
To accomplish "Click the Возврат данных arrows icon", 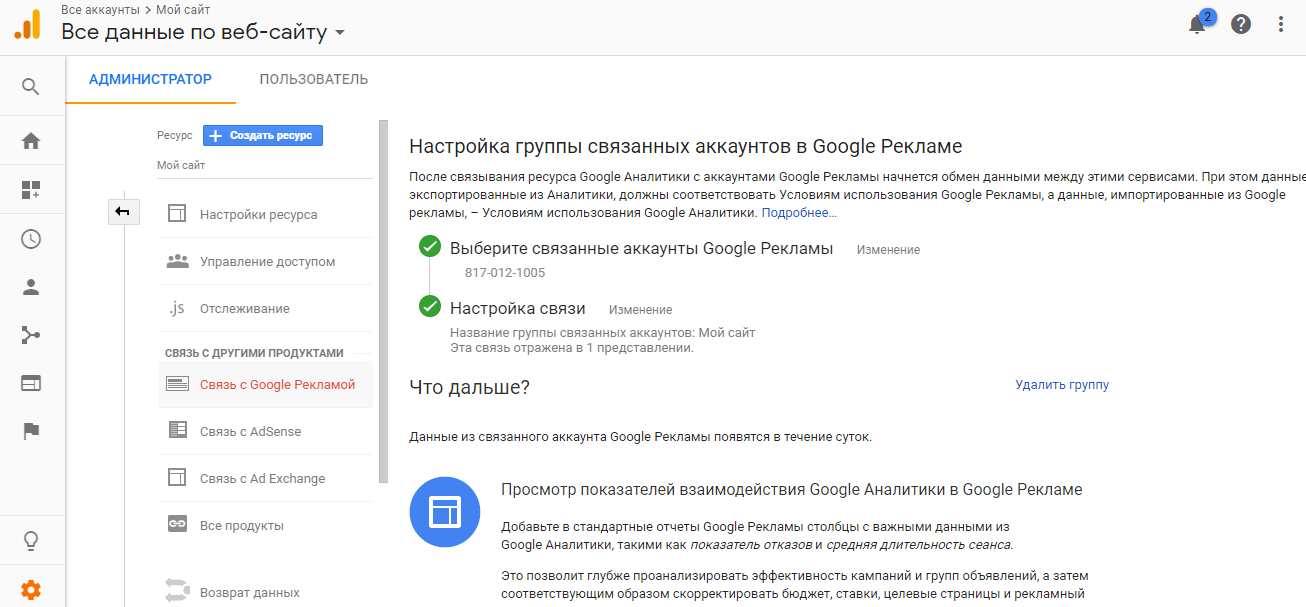I will 177,591.
